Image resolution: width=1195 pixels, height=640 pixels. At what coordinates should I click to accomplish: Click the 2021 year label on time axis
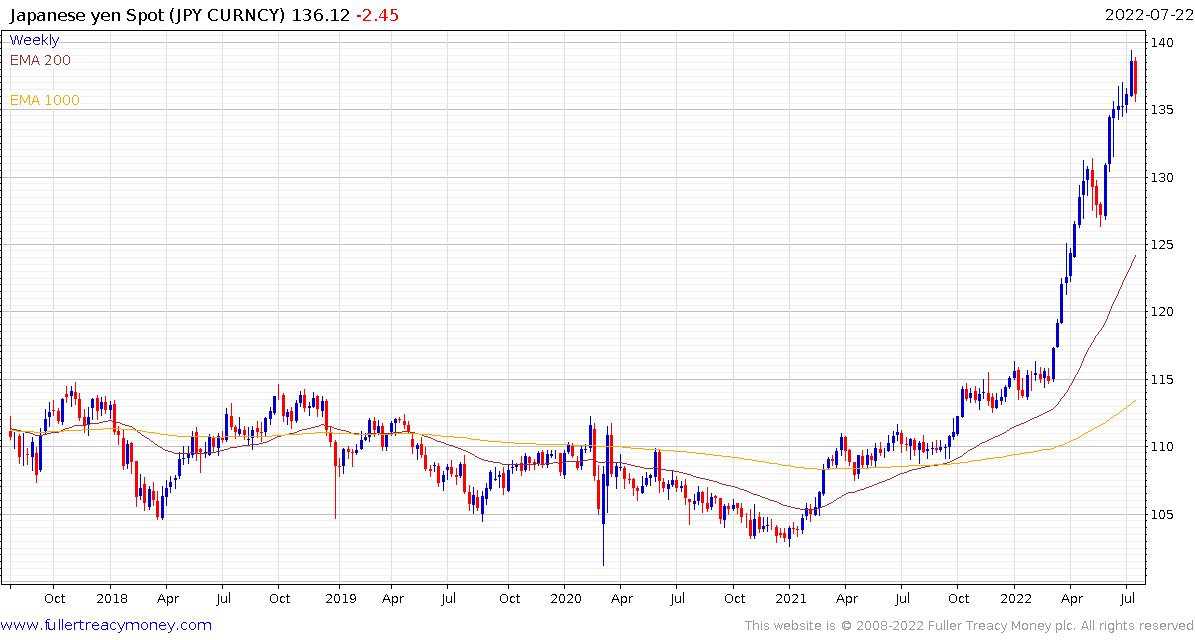(790, 599)
